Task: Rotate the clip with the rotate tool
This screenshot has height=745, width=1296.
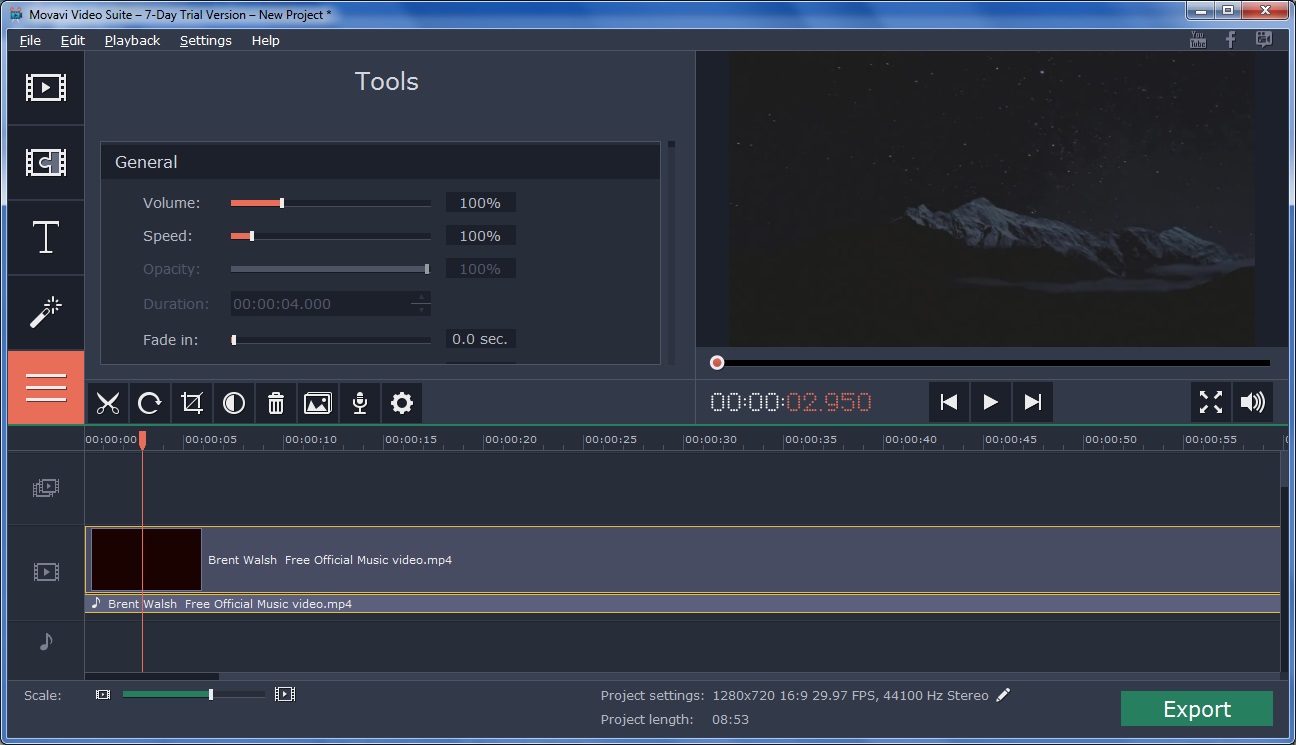Action: coord(150,403)
